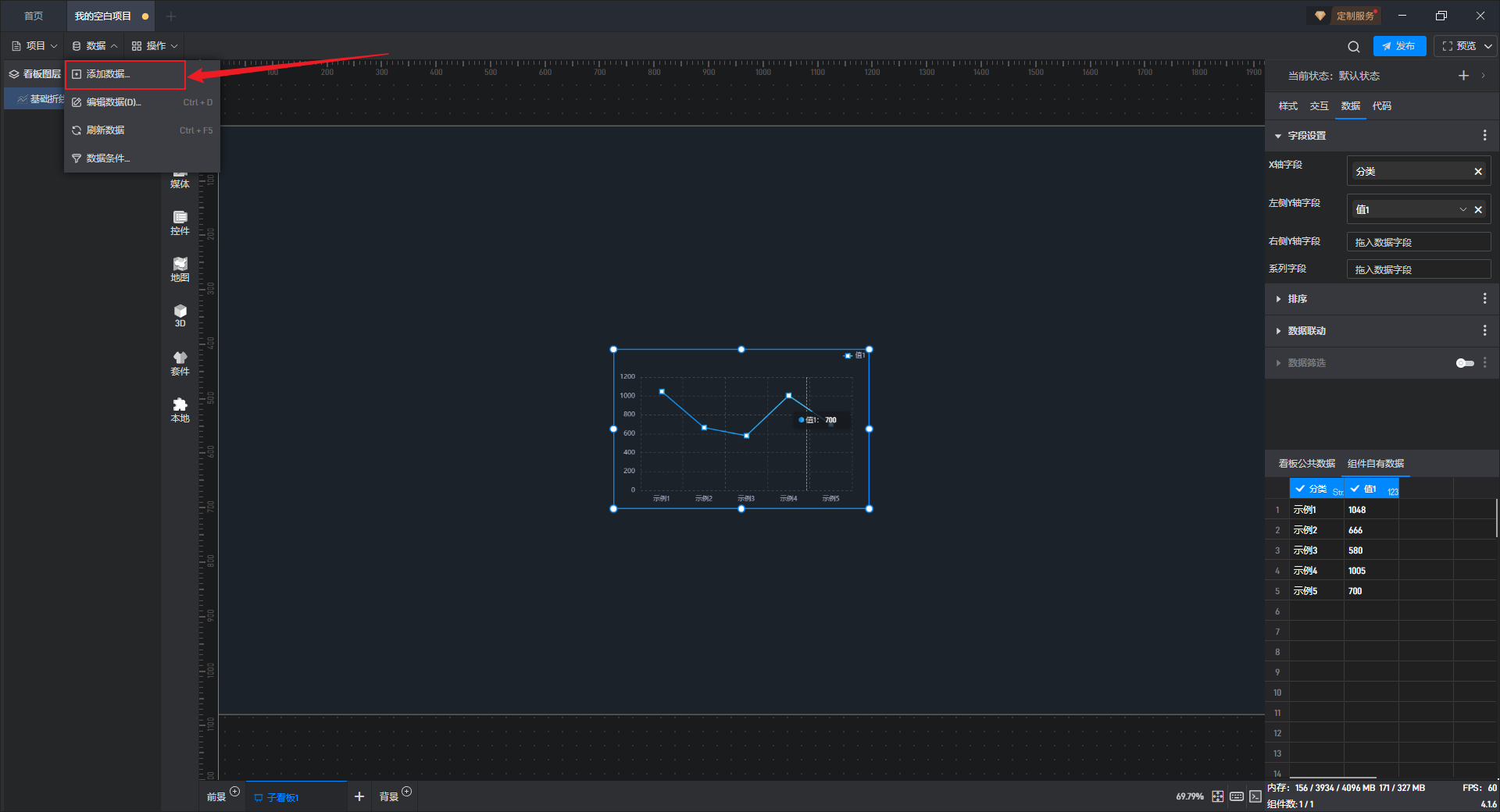Image resolution: width=1500 pixels, height=812 pixels.
Task: Switch to the 样式 tab
Action: tap(1287, 106)
